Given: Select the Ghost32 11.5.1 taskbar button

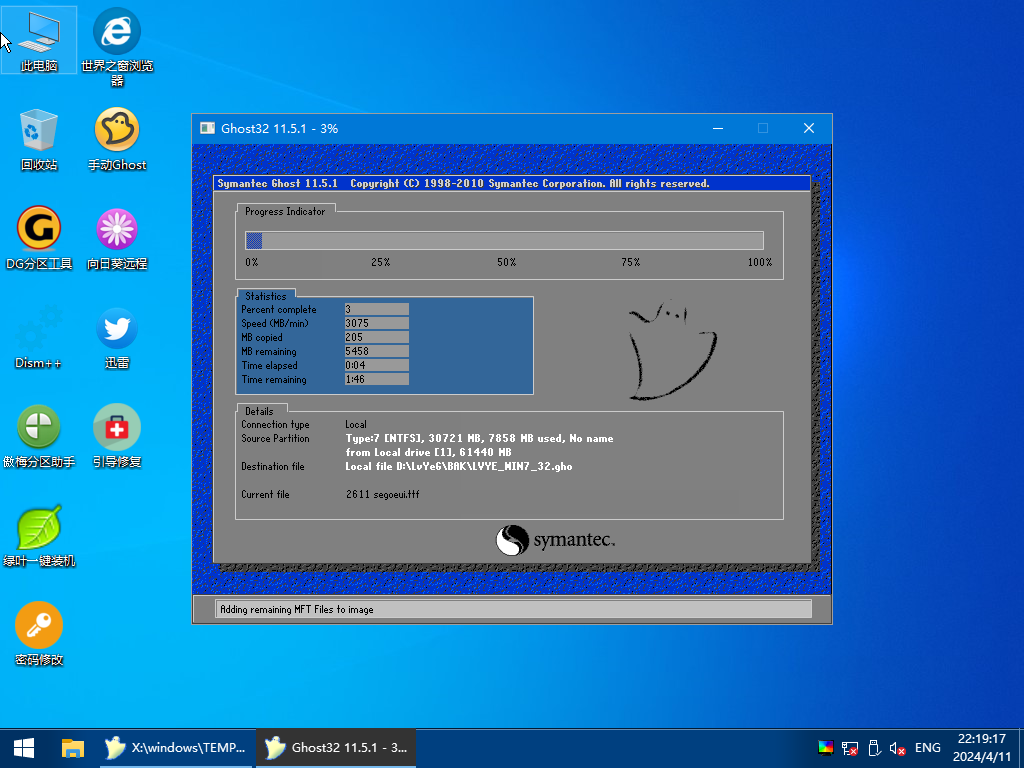Looking at the screenshot, I should pyautogui.click(x=336, y=748).
